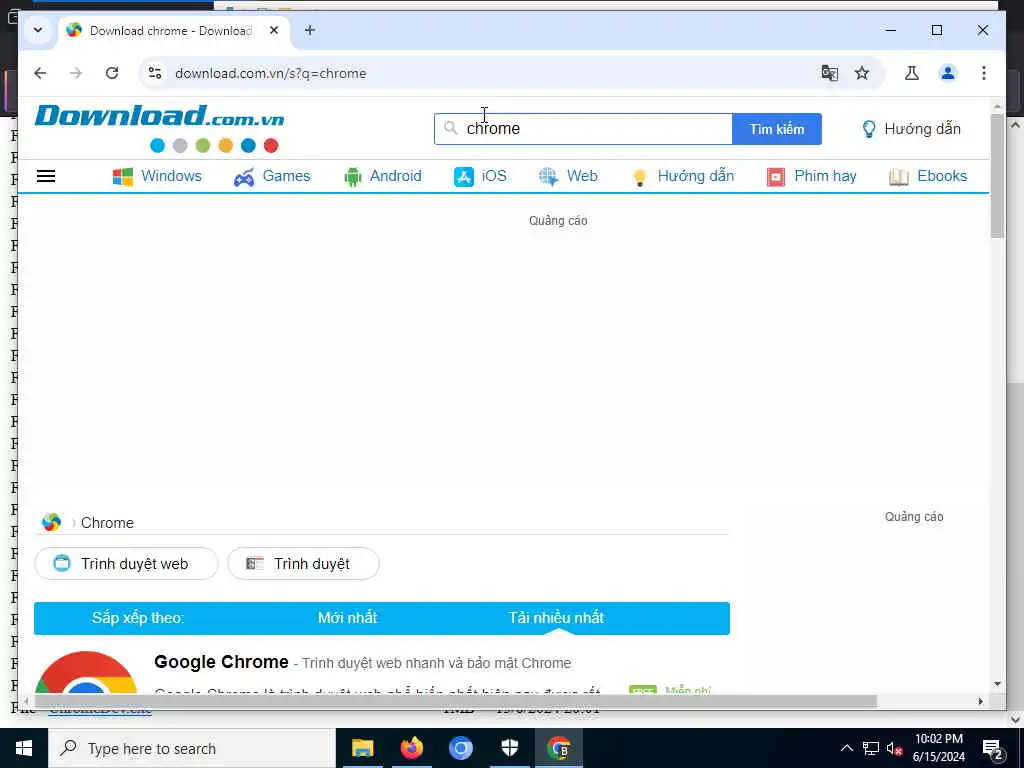This screenshot has height=768, width=1024.
Task: Open Windows Security shield in taskbar
Action: point(509,748)
